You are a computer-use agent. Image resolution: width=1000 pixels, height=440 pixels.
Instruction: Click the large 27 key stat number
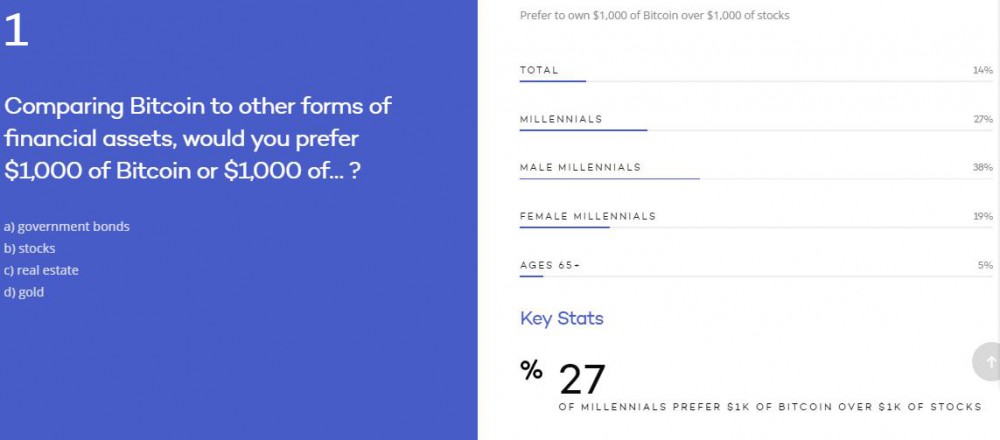click(582, 380)
